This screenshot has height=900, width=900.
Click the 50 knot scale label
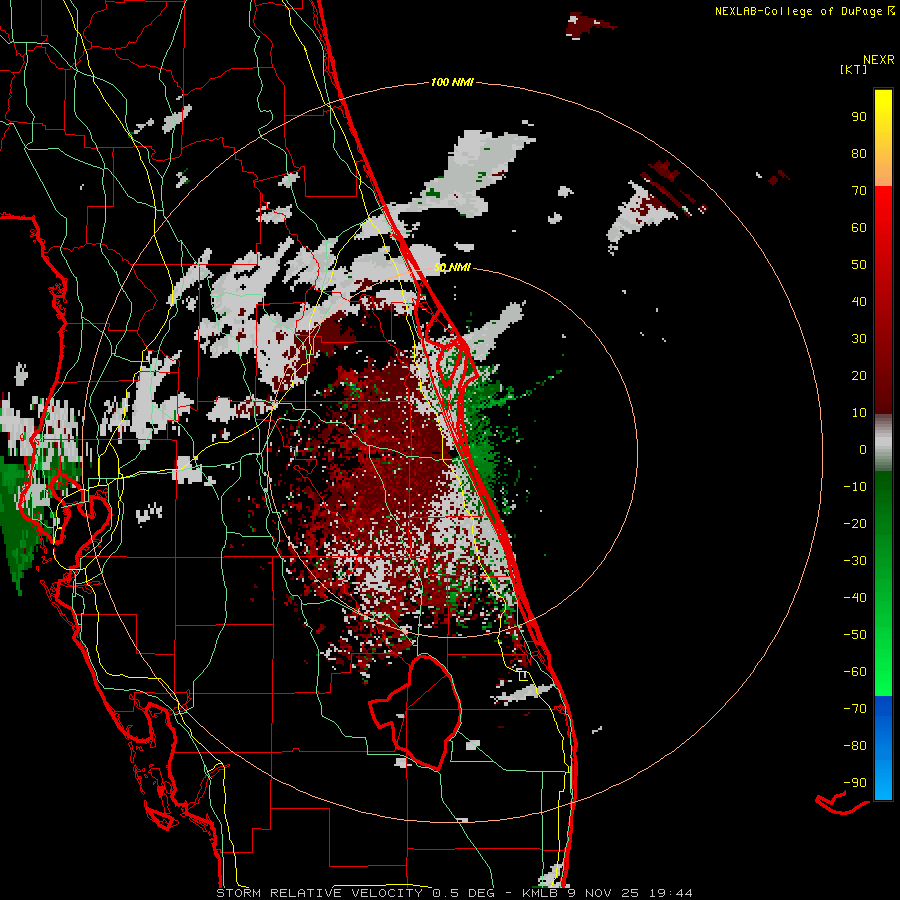(859, 265)
